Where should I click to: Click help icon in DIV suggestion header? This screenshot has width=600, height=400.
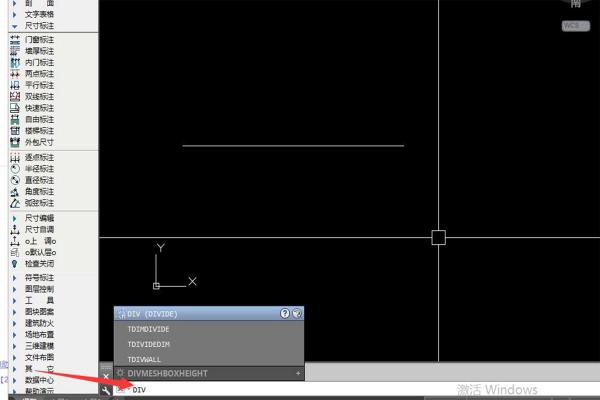[x=285, y=313]
